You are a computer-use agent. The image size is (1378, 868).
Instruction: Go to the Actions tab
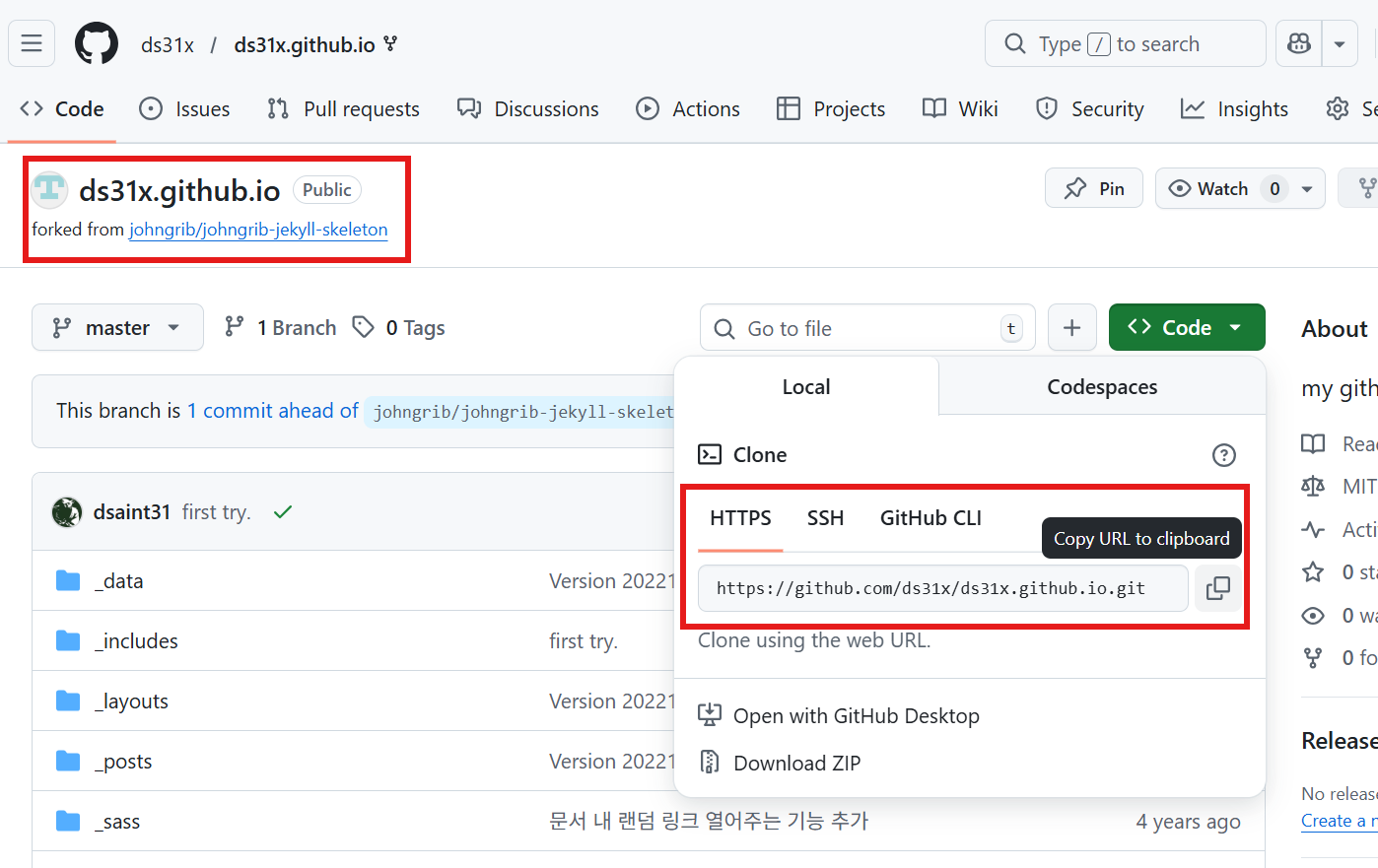click(688, 108)
